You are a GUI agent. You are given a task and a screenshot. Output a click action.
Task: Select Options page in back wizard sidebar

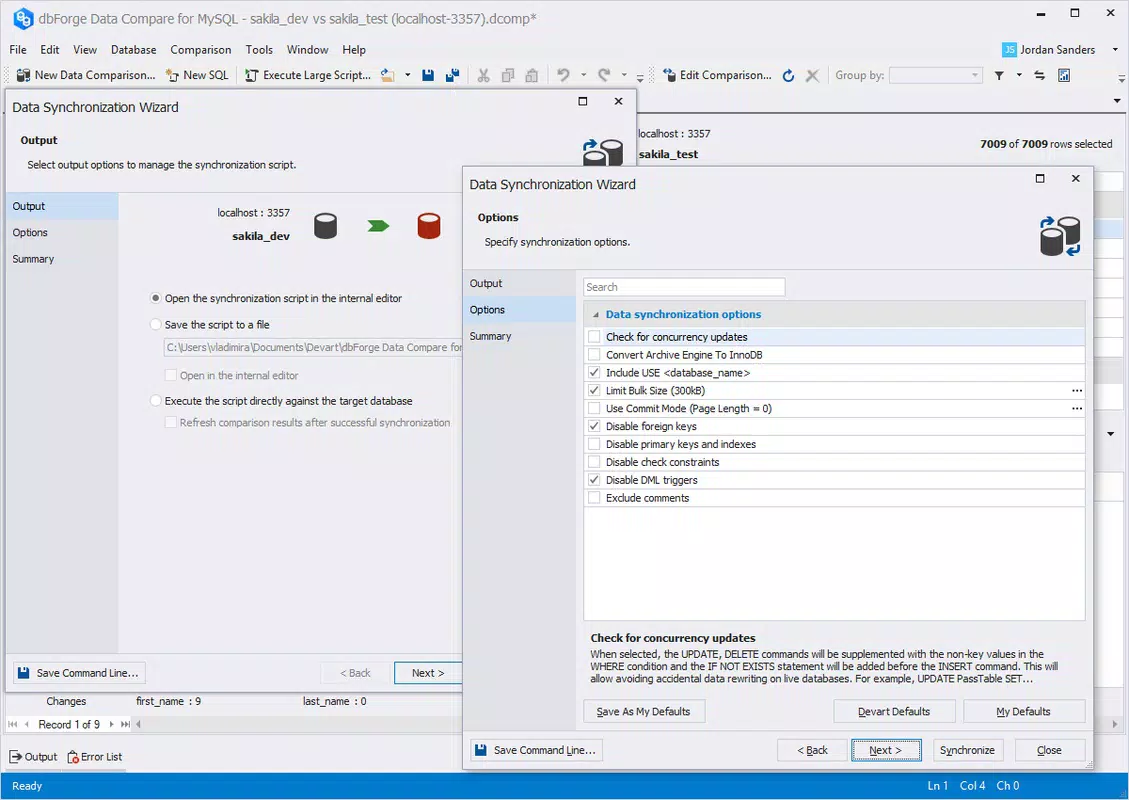tap(62, 233)
